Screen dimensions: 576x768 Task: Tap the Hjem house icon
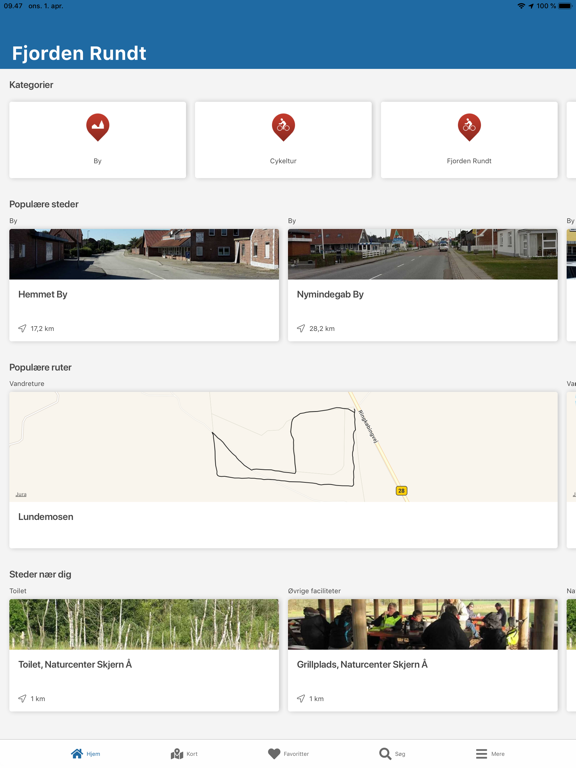tap(77, 753)
